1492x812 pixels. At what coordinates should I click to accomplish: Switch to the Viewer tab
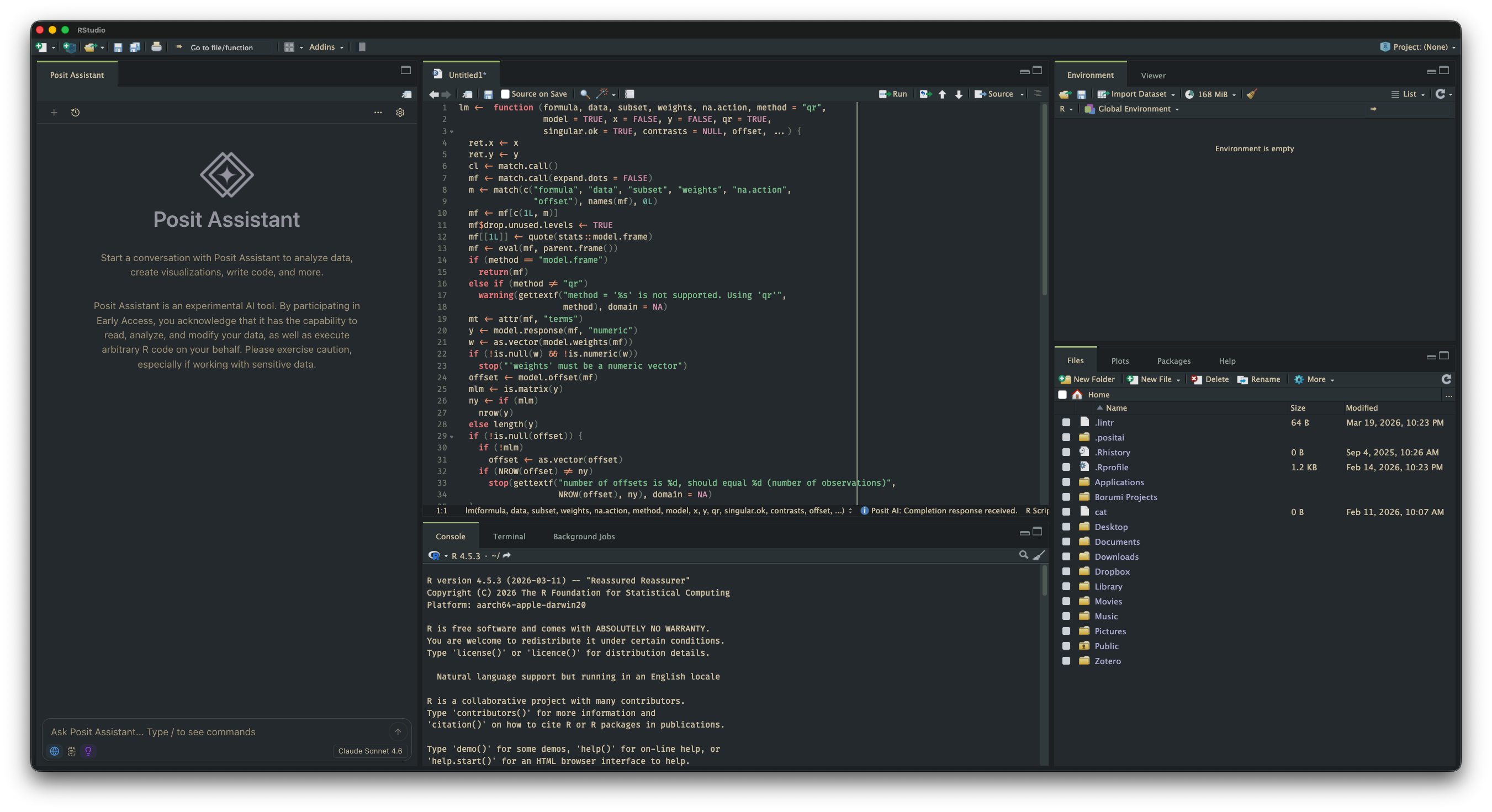coord(1152,75)
